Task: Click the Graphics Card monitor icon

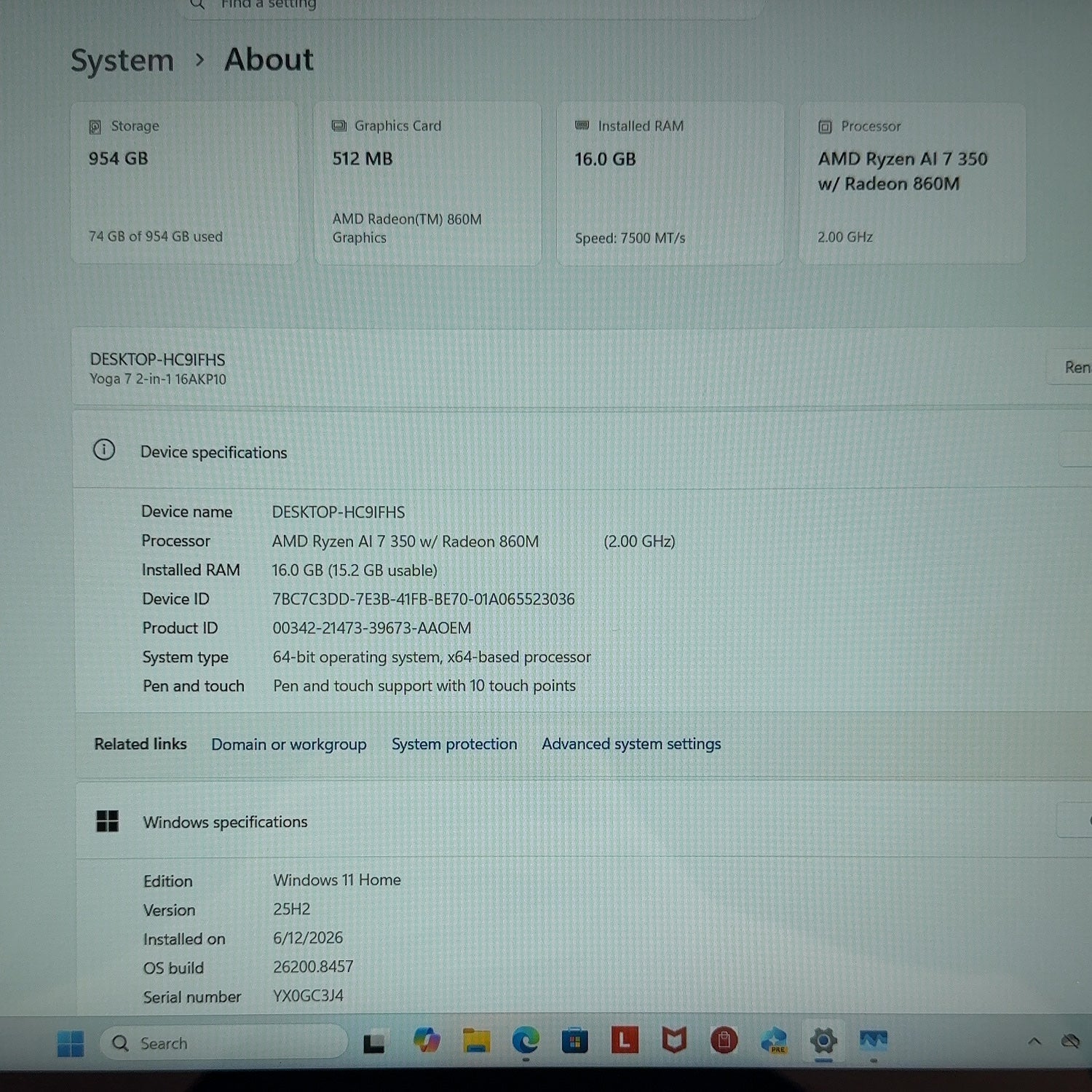Action: (x=339, y=126)
